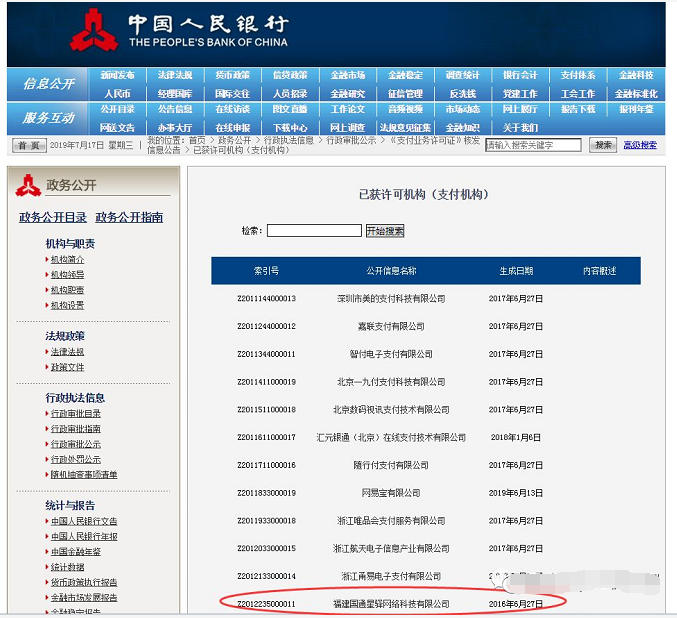Click the People's Bank of China logo
This screenshot has height=618, width=677.
pos(94,29)
